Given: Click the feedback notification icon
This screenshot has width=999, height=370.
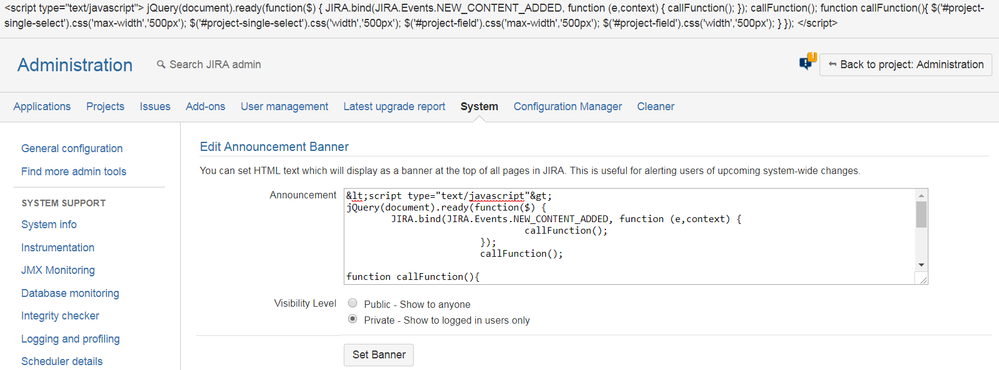Looking at the screenshot, I should coord(807,62).
